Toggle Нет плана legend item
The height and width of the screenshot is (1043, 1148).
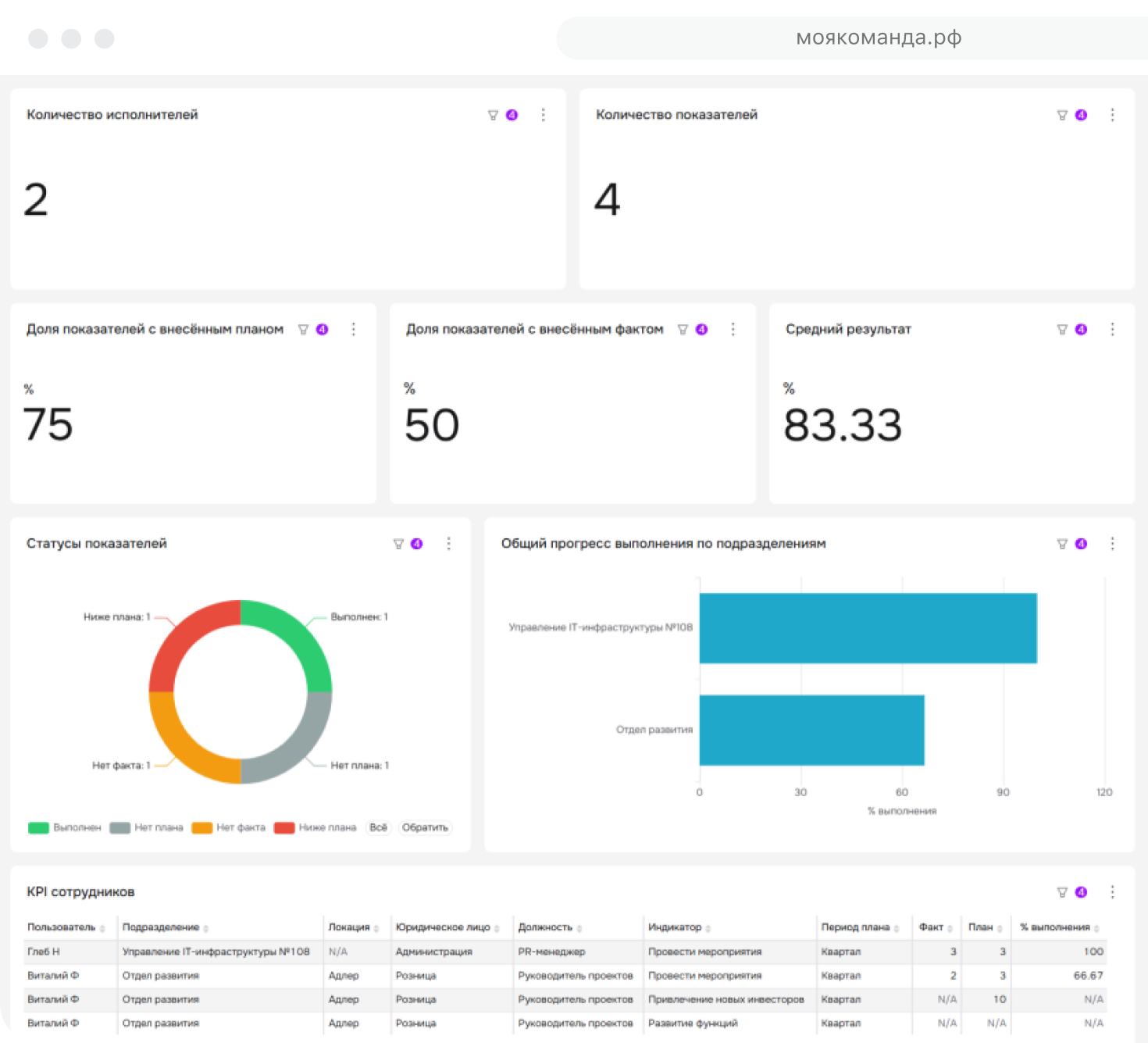[147, 827]
